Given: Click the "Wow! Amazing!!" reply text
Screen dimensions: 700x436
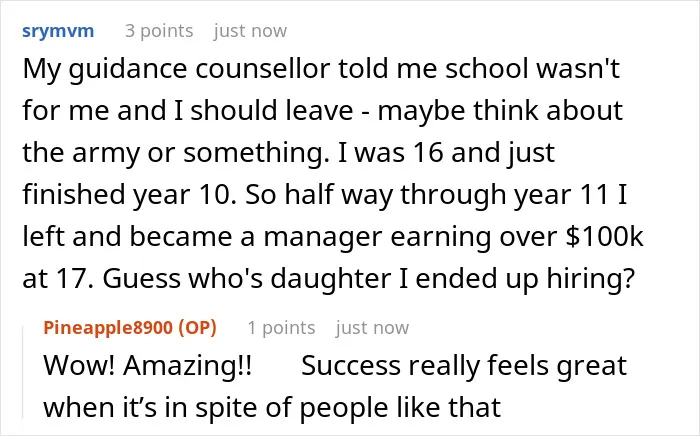Looking at the screenshot, I should point(148,365).
